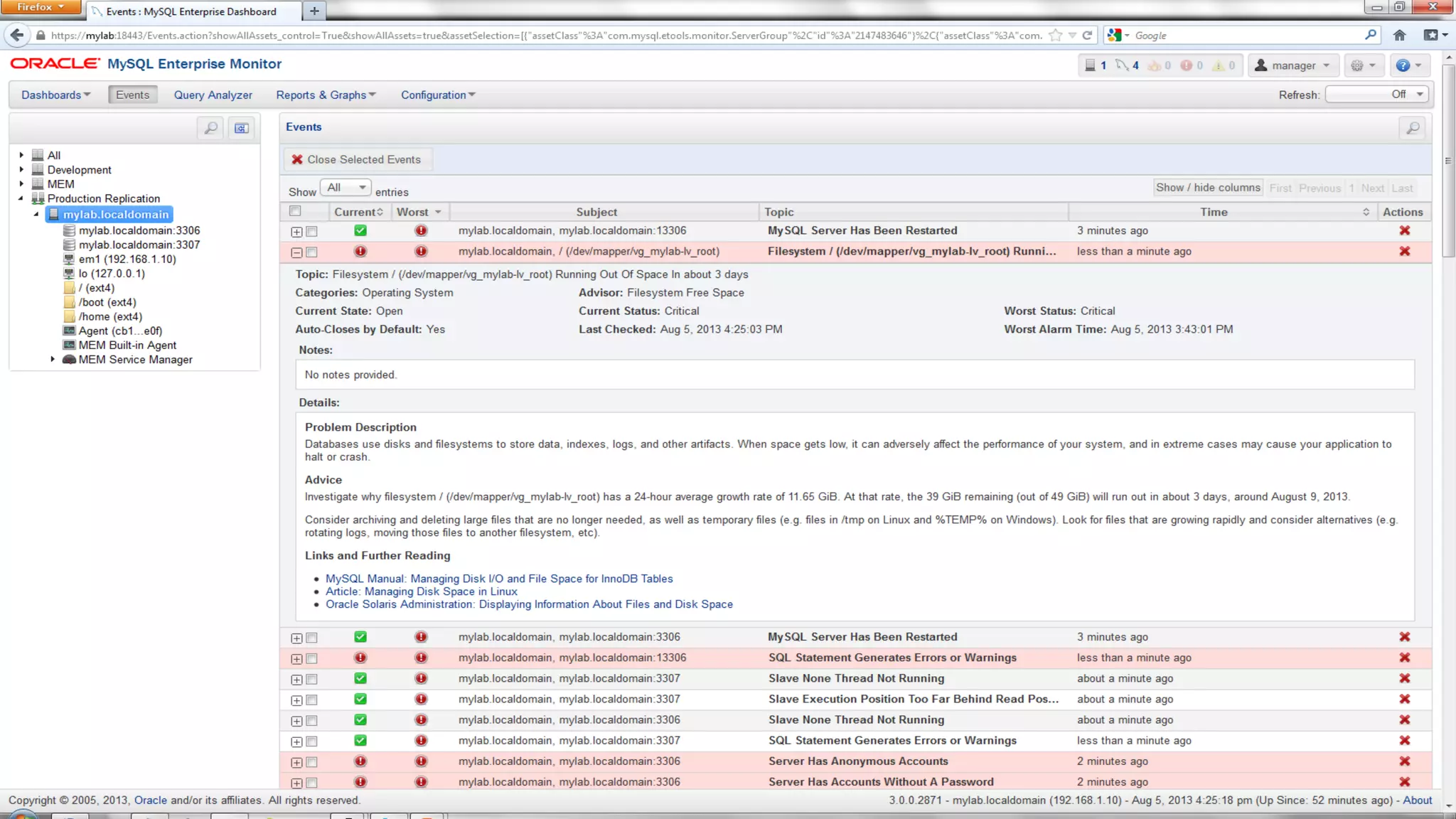Collapse the expanded Filesystem event details
The image size is (1456, 819).
pos(296,252)
